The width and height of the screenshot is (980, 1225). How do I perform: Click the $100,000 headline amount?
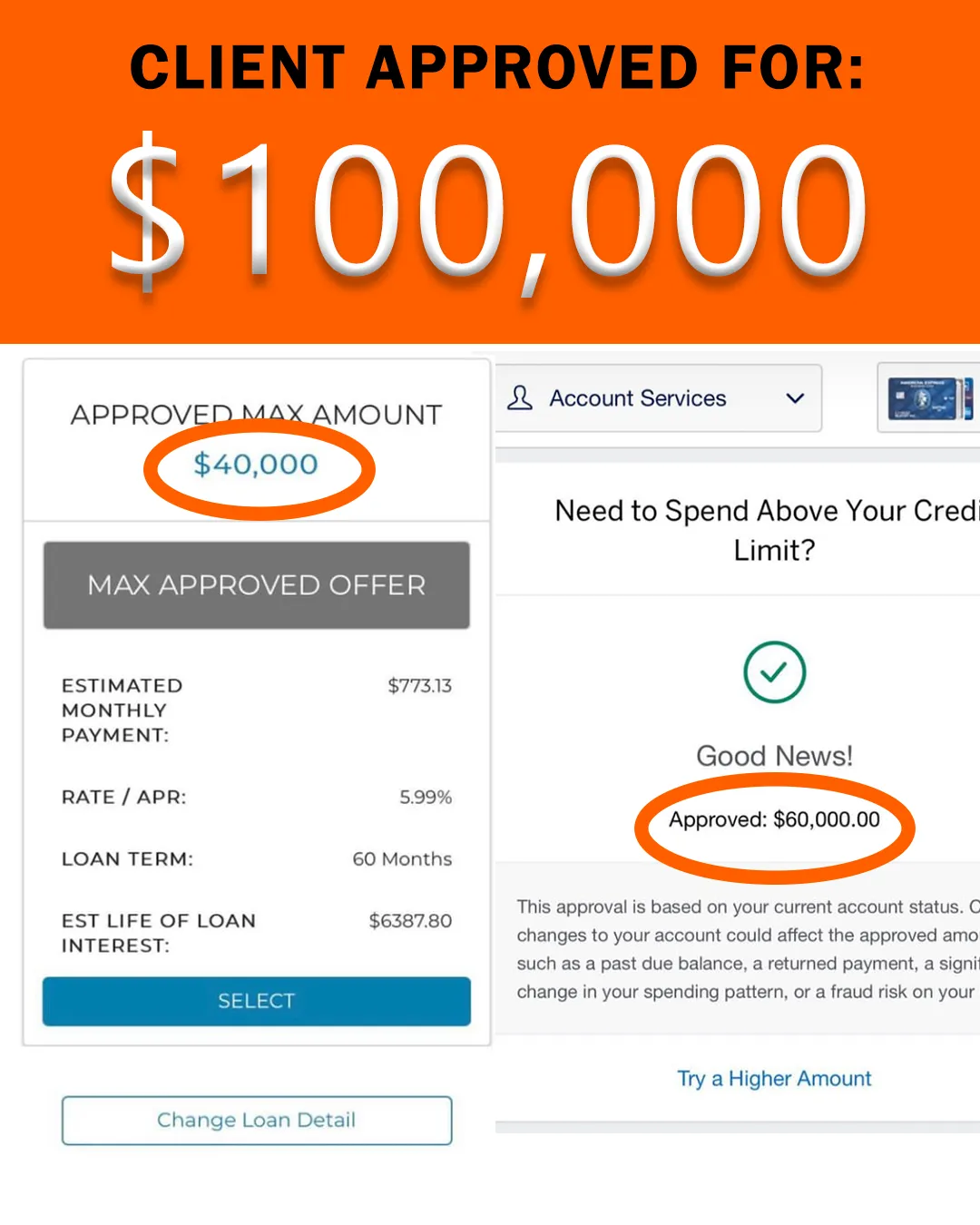point(488,211)
